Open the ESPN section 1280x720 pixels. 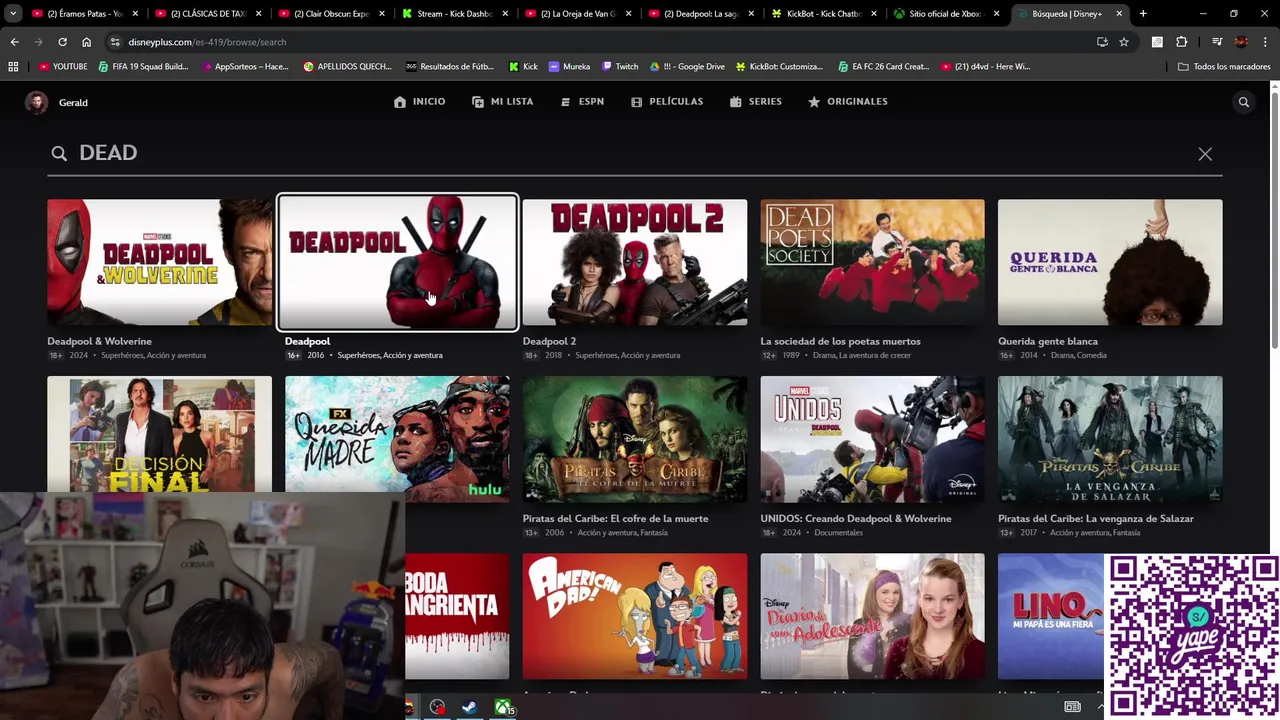582,102
